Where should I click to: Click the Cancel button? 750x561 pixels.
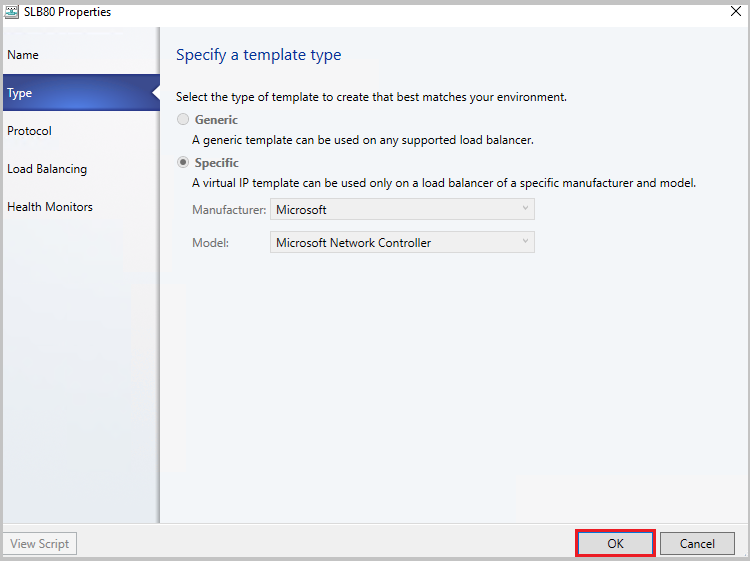point(697,543)
